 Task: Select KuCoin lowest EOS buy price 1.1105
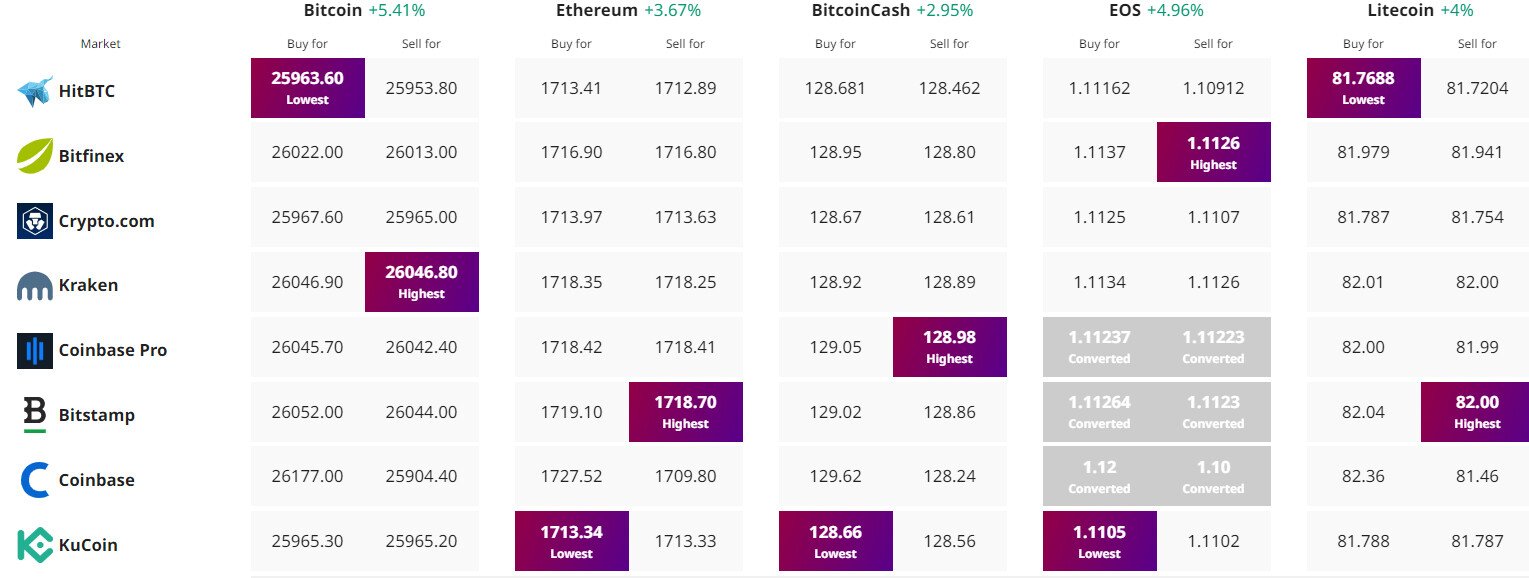pyautogui.click(x=1100, y=541)
